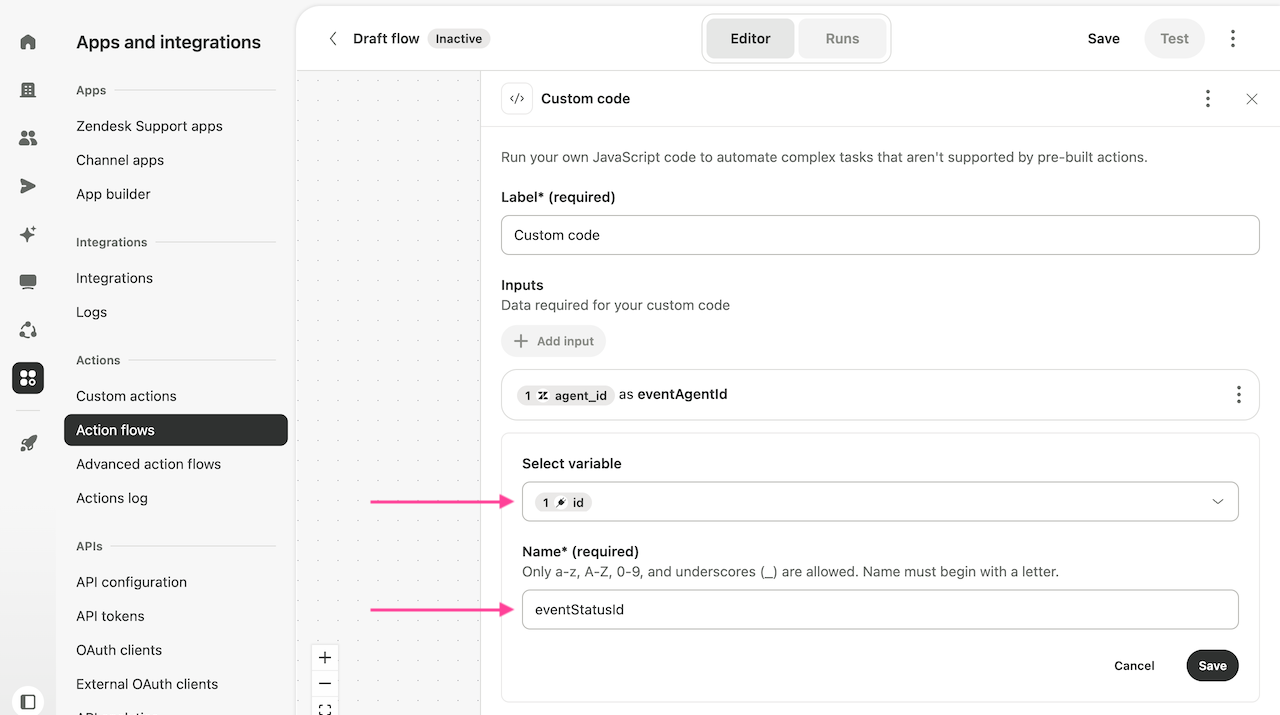Open OAuth clients page
The height and width of the screenshot is (715, 1280).
119,650
